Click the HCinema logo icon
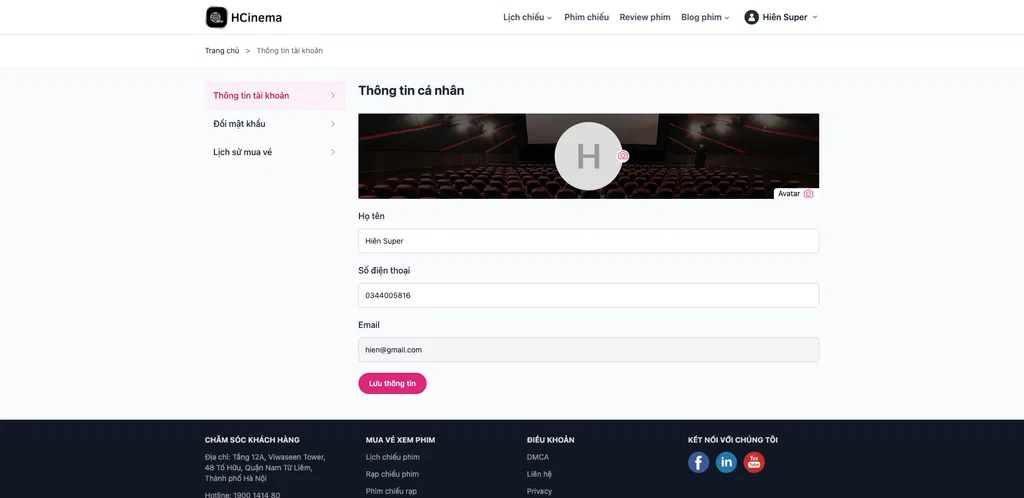Image resolution: width=1024 pixels, height=498 pixels. [216, 17]
